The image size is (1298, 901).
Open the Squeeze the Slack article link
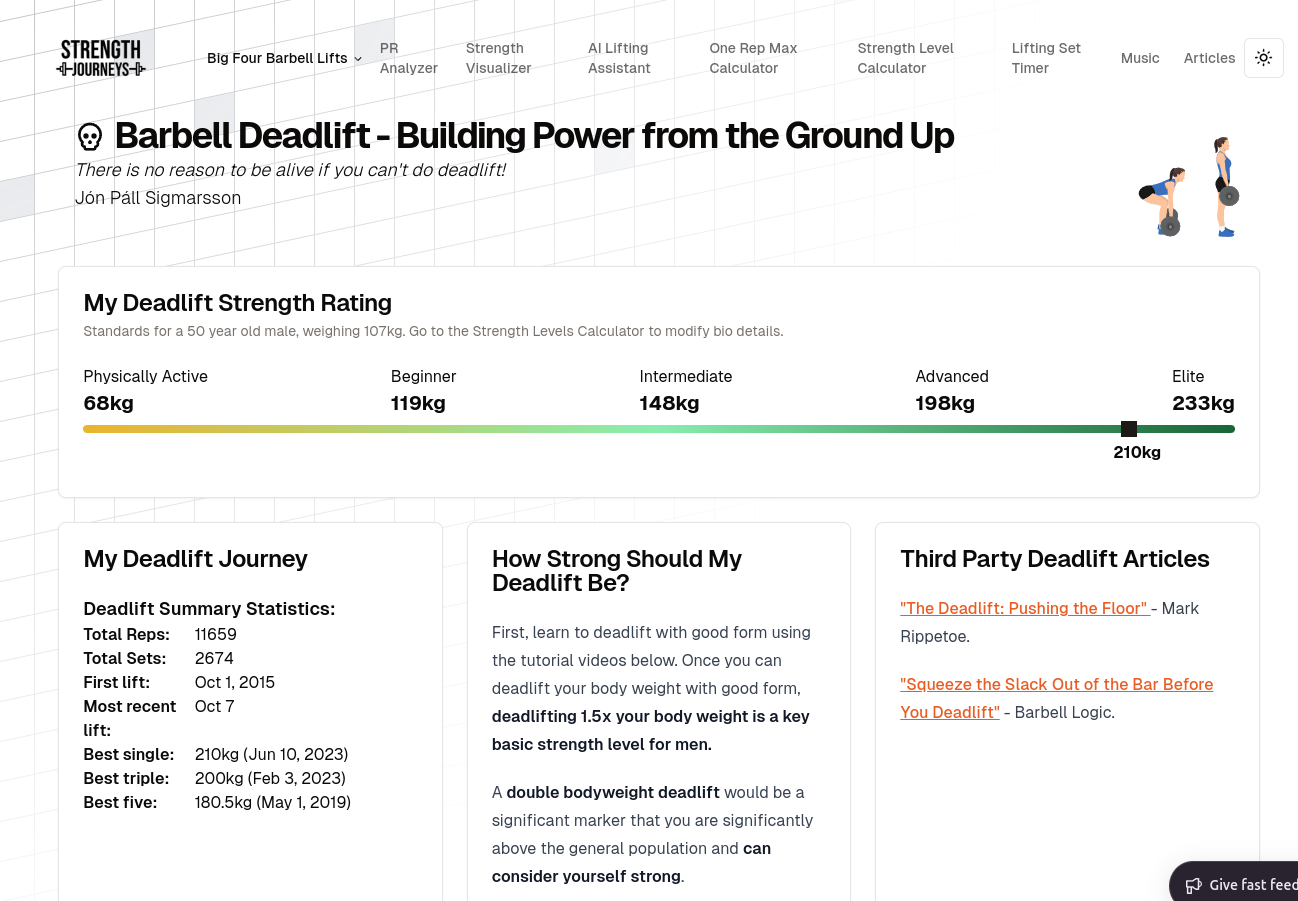(1056, 684)
